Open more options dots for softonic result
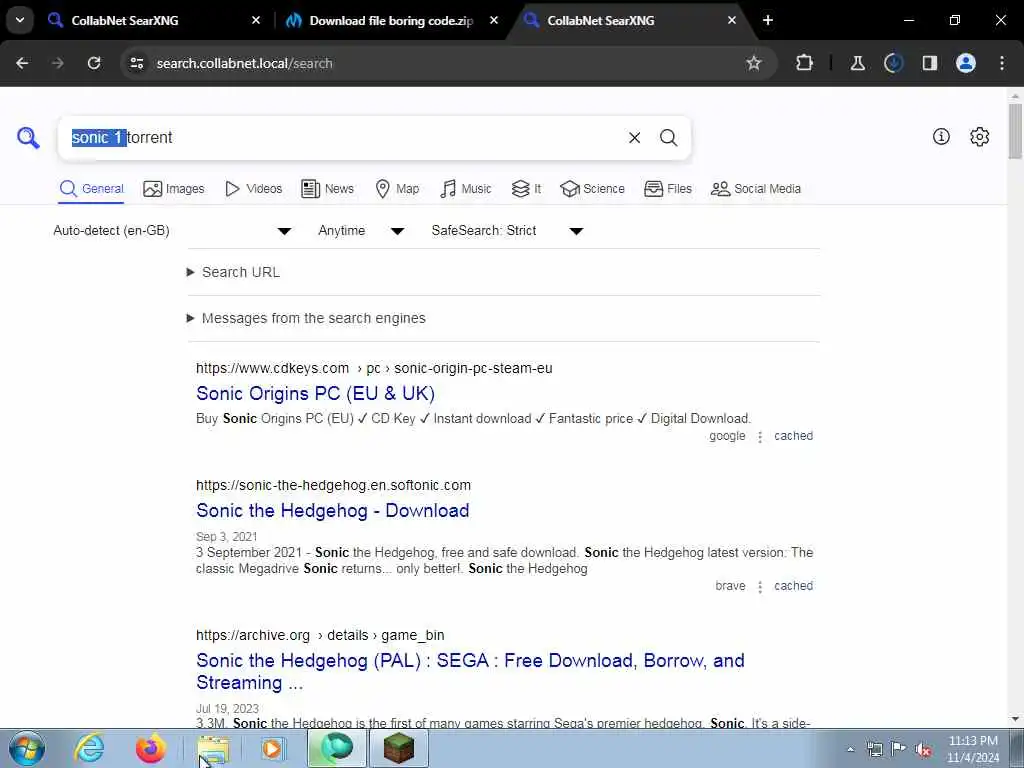Image resolution: width=1024 pixels, height=768 pixels. coord(760,587)
